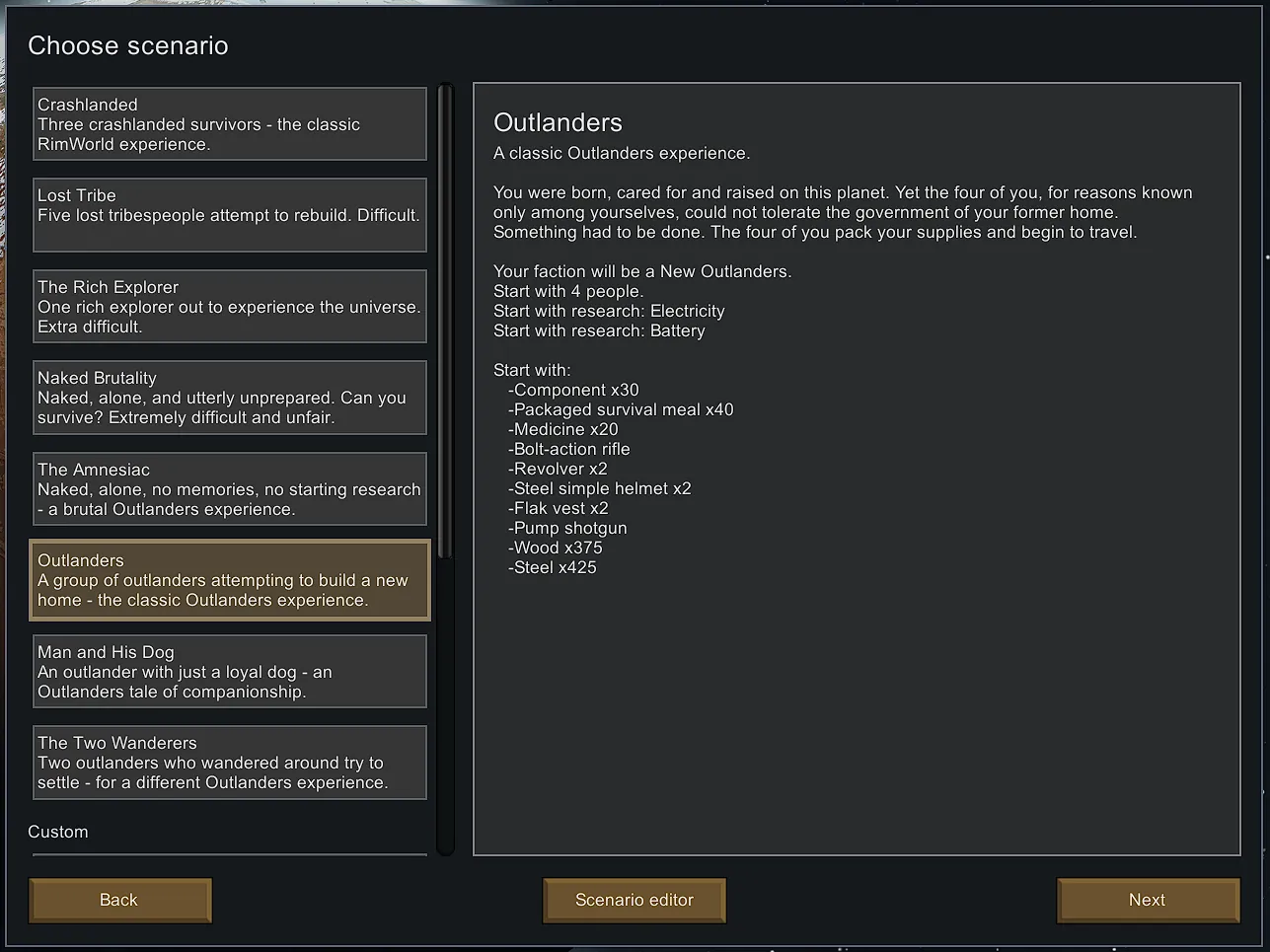This screenshot has height=952, width=1270.
Task: Select the Man and His Dog scenario
Action: click(230, 672)
